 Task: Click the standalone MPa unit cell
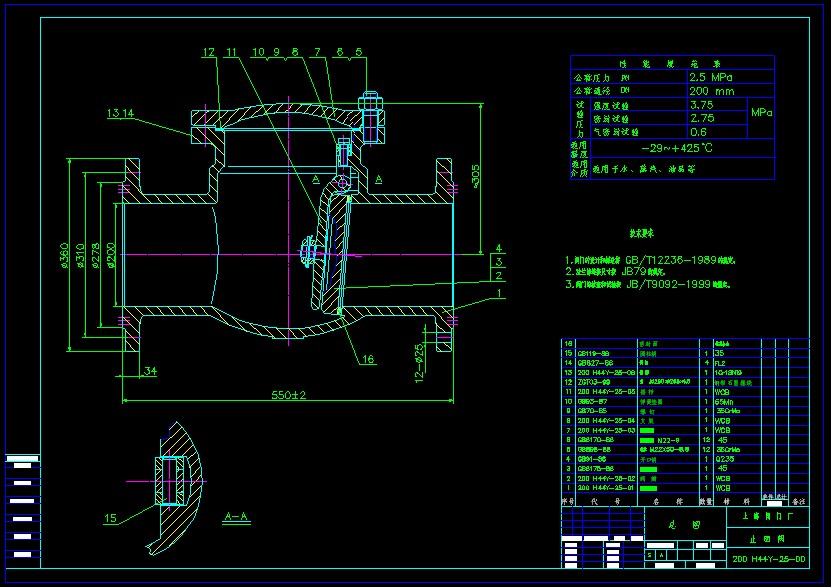[762, 112]
